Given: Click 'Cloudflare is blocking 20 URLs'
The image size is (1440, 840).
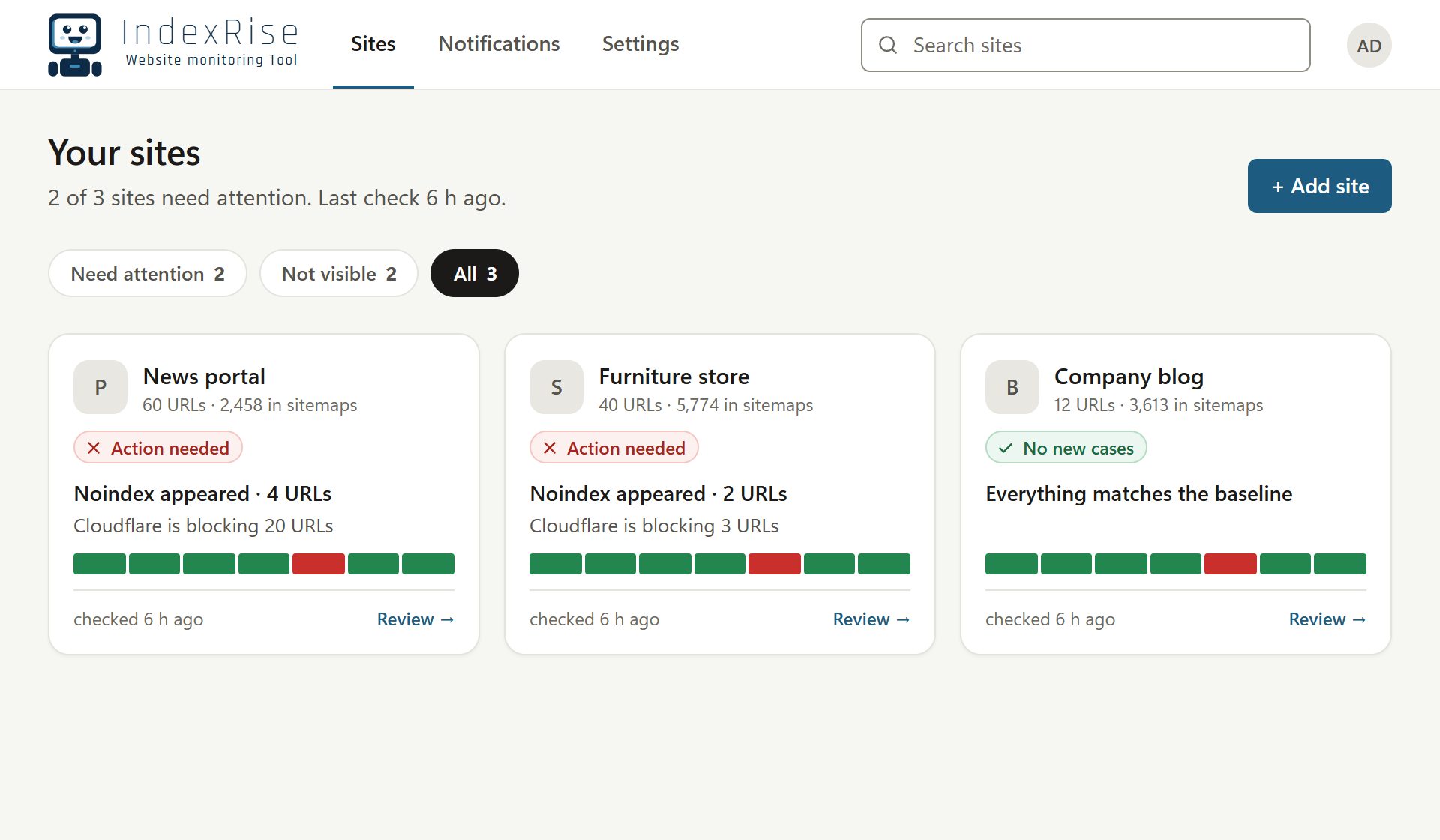Looking at the screenshot, I should click(203, 526).
